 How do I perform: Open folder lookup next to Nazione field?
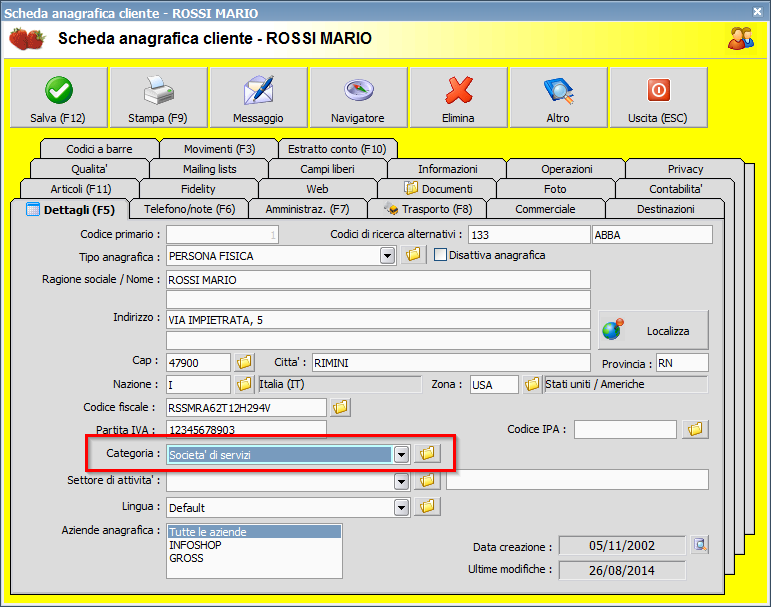click(x=244, y=384)
